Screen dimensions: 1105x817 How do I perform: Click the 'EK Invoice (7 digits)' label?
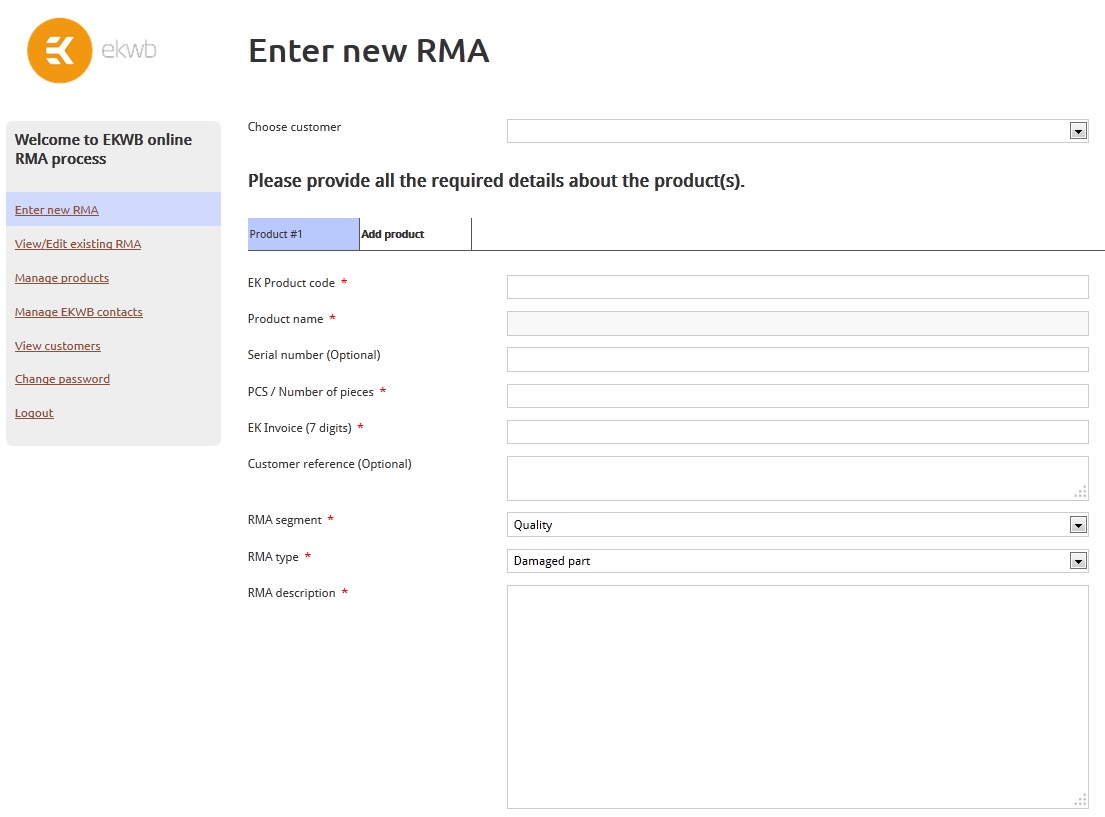300,428
